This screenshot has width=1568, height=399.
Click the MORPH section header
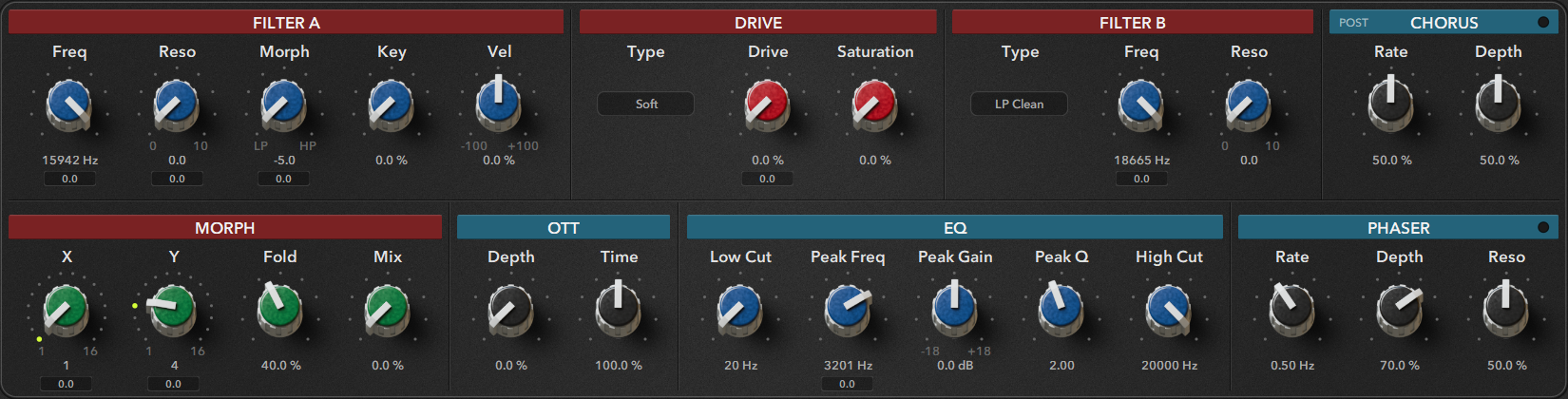point(225,227)
